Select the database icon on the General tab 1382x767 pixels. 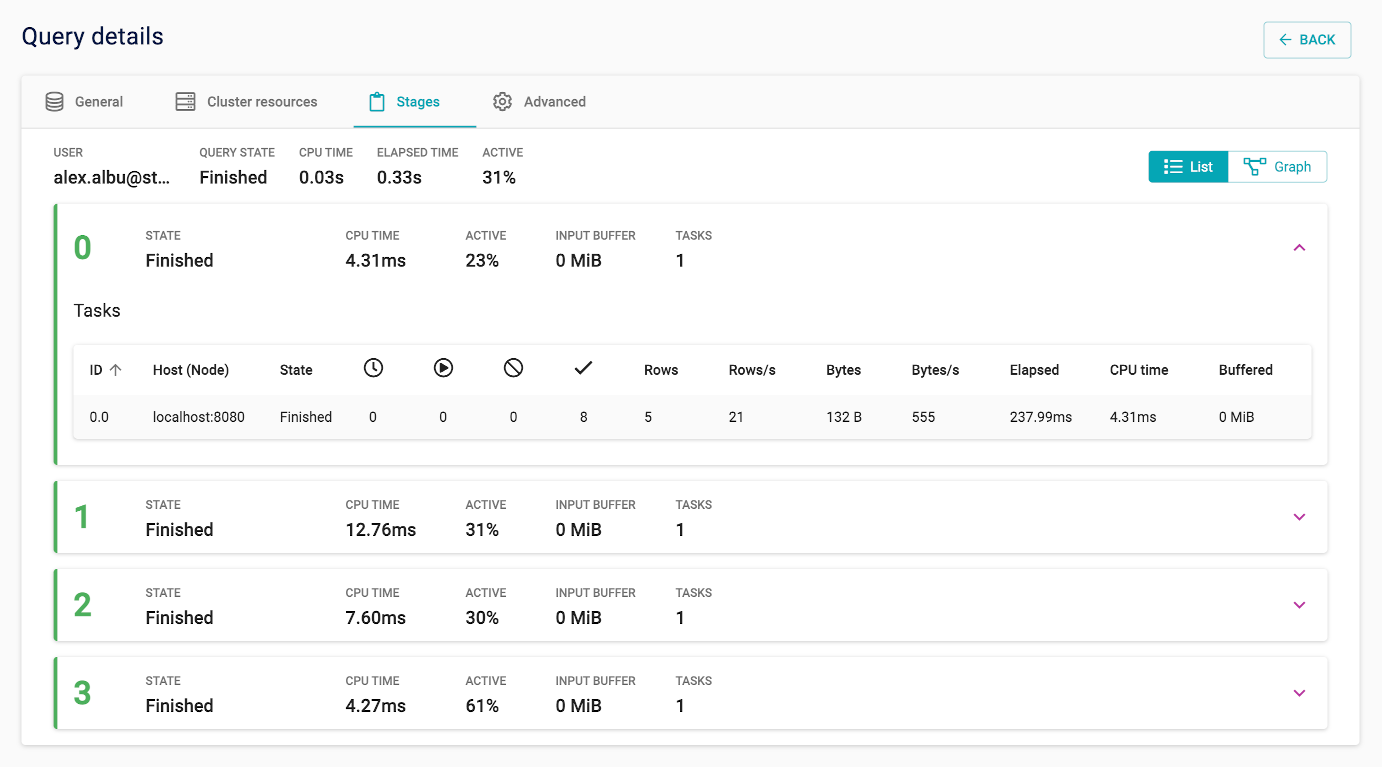pos(54,101)
